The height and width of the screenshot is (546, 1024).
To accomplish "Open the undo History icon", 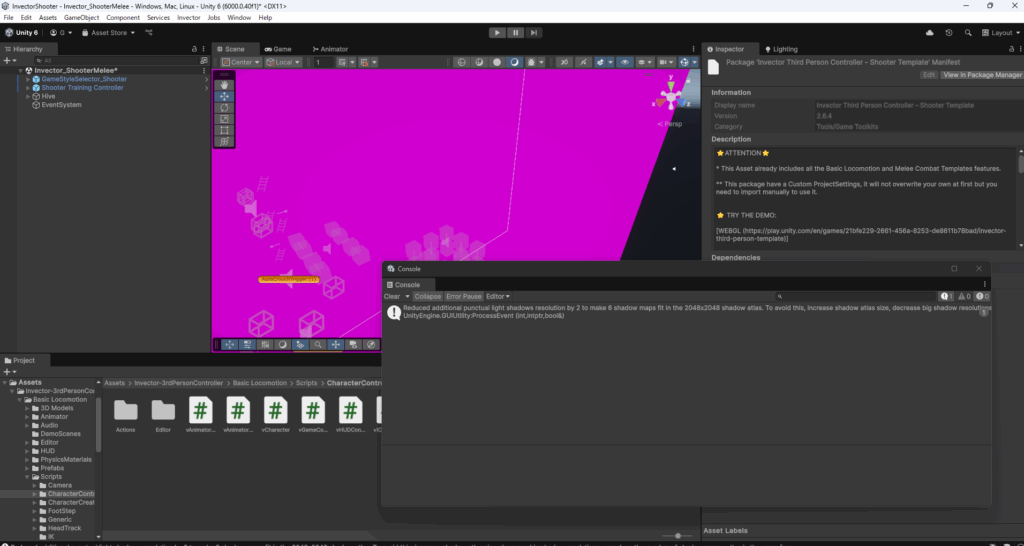I will [949, 33].
